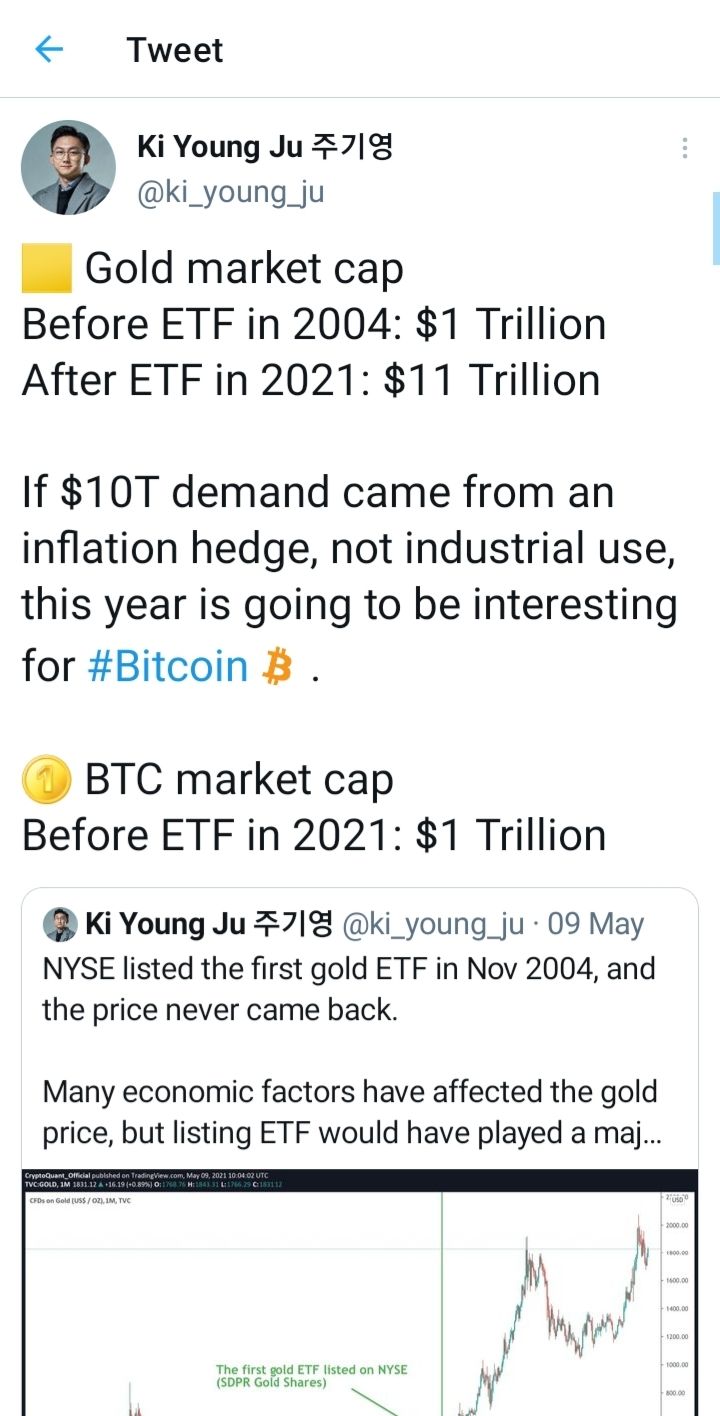Tap the gold coin emoji before BTC
Screen dimensions: 720x1416
45,780
